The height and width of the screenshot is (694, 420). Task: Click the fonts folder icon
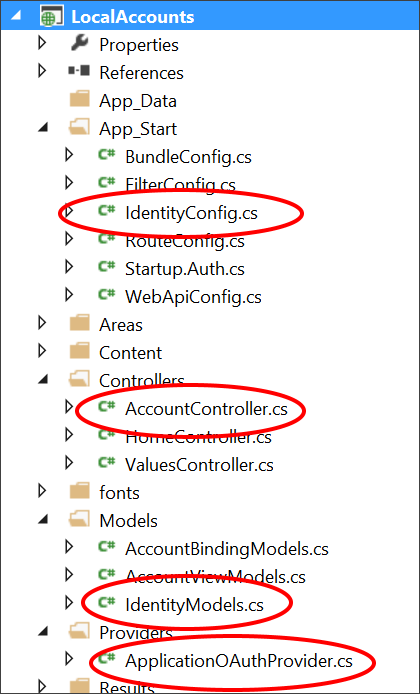[80, 491]
